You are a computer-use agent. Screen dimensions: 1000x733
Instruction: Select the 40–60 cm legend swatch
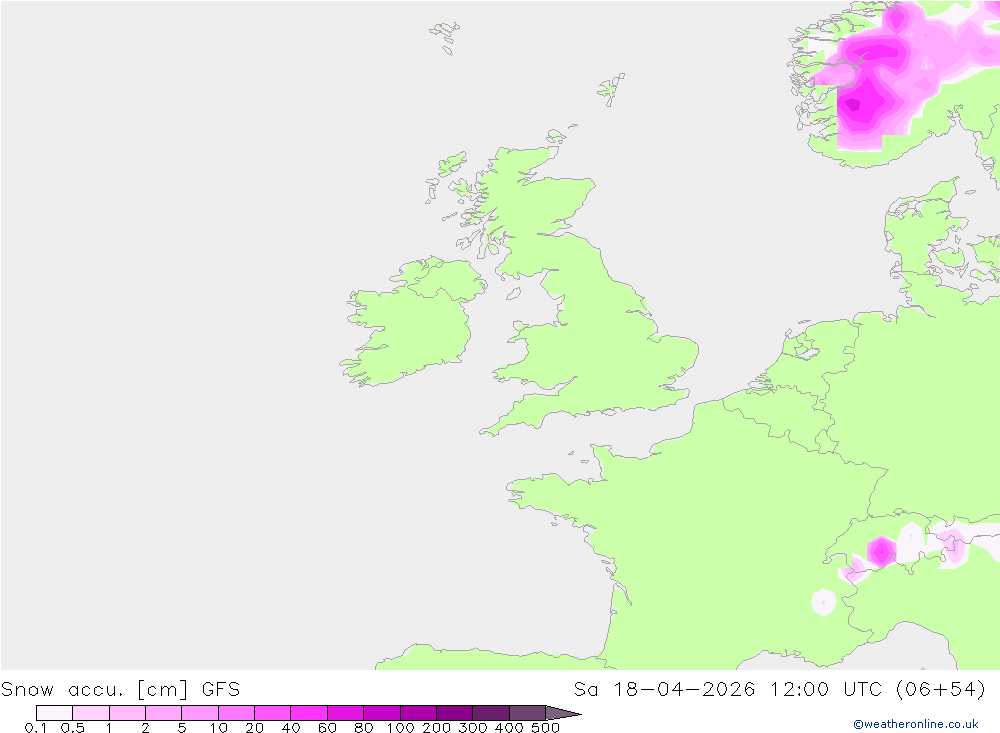(x=309, y=713)
